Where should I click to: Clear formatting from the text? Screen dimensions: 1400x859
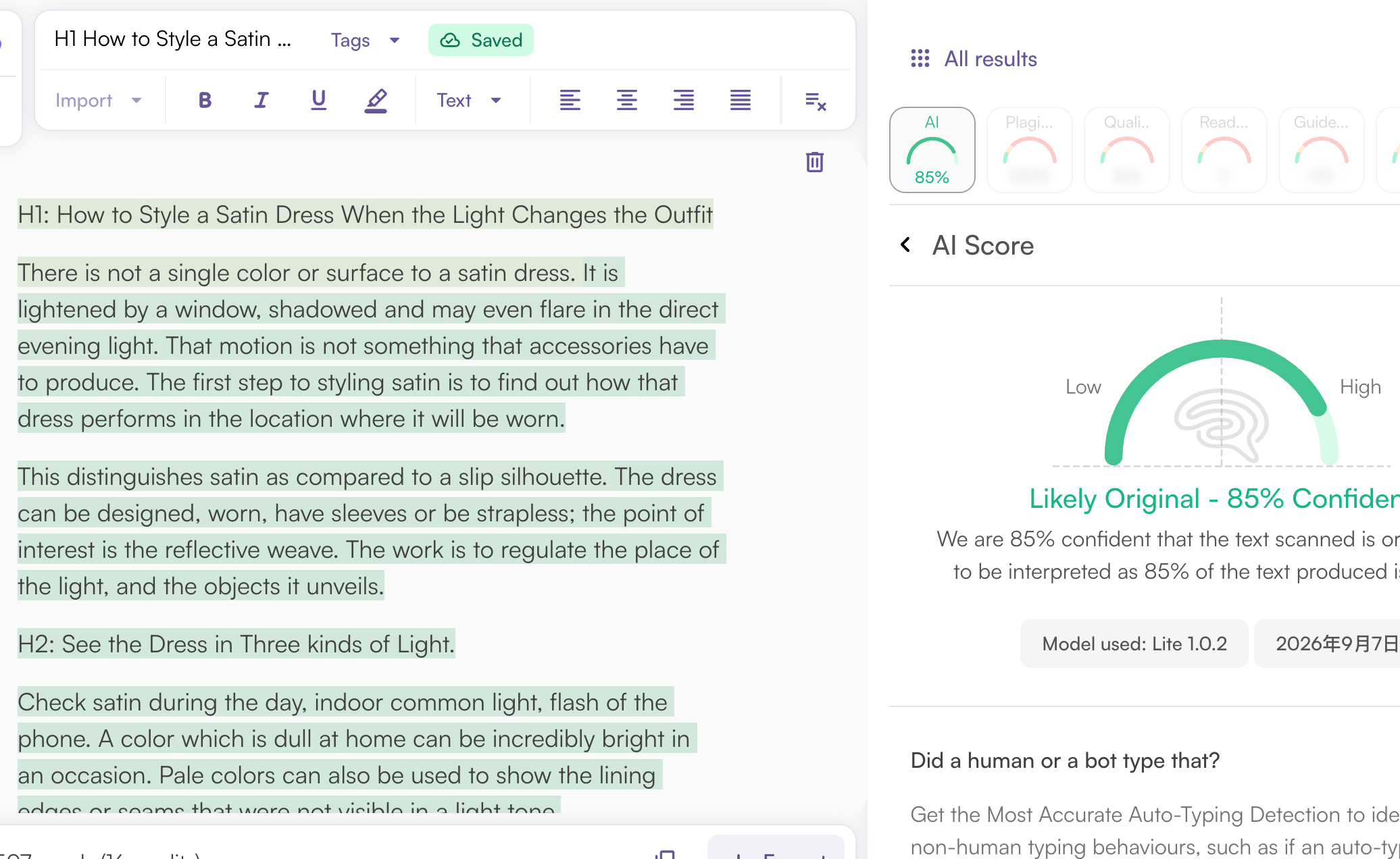coord(816,101)
